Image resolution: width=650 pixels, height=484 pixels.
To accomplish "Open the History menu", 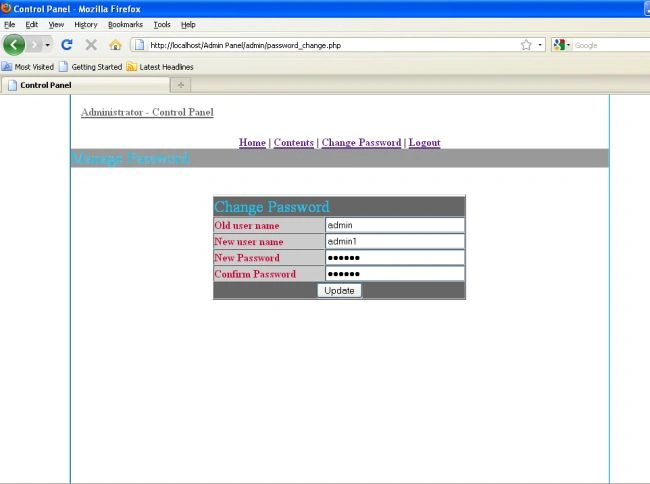I will (86, 25).
